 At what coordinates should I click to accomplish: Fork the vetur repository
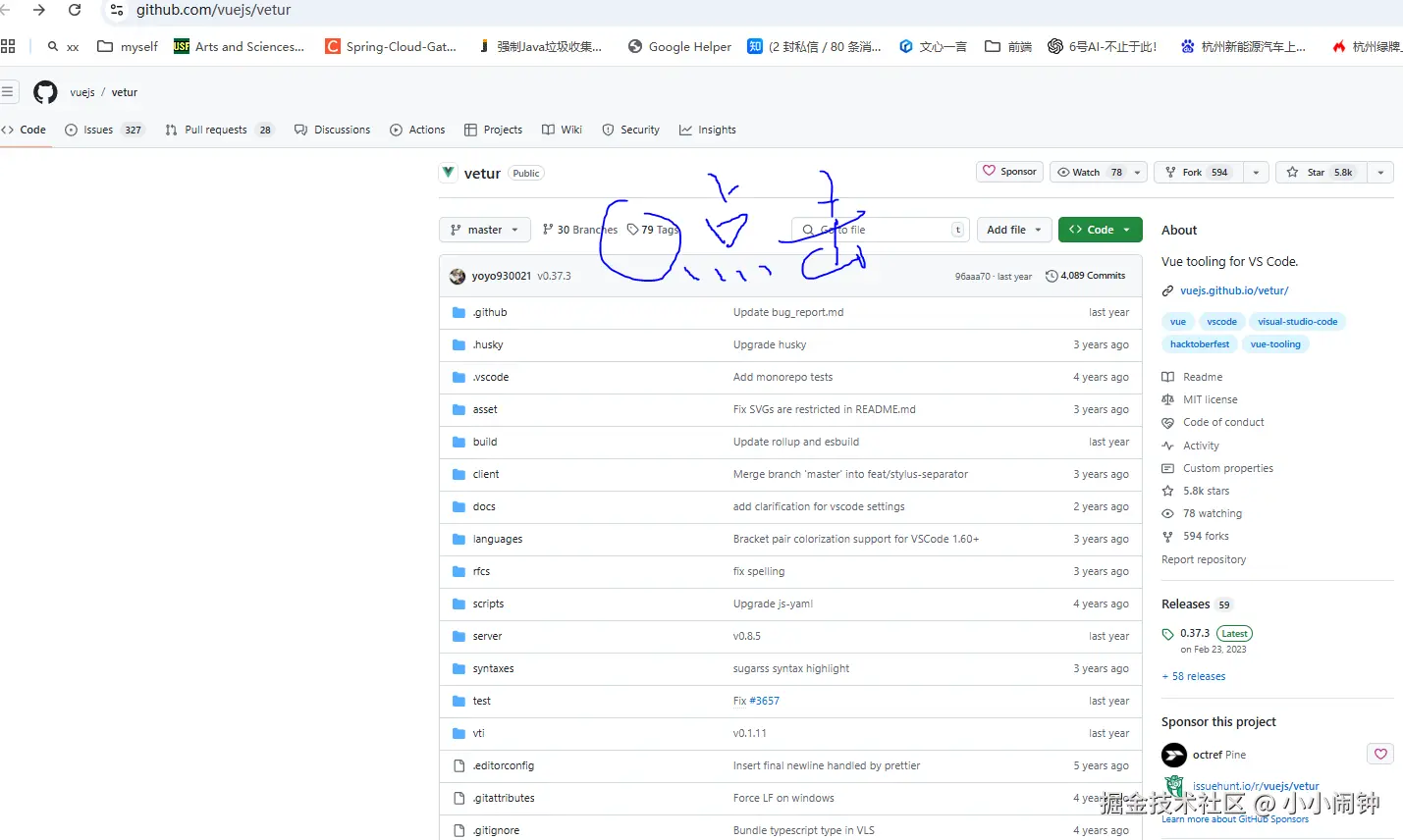(x=1199, y=172)
